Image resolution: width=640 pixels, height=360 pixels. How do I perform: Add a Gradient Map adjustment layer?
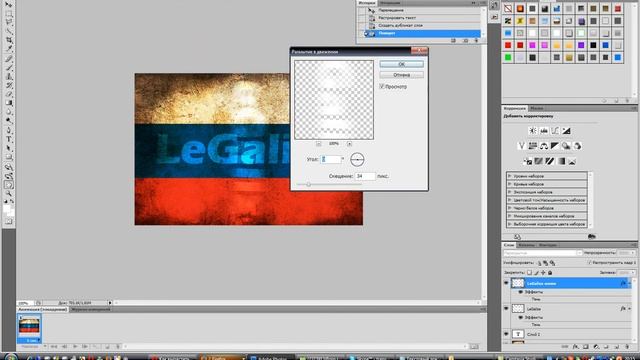click(x=561, y=161)
